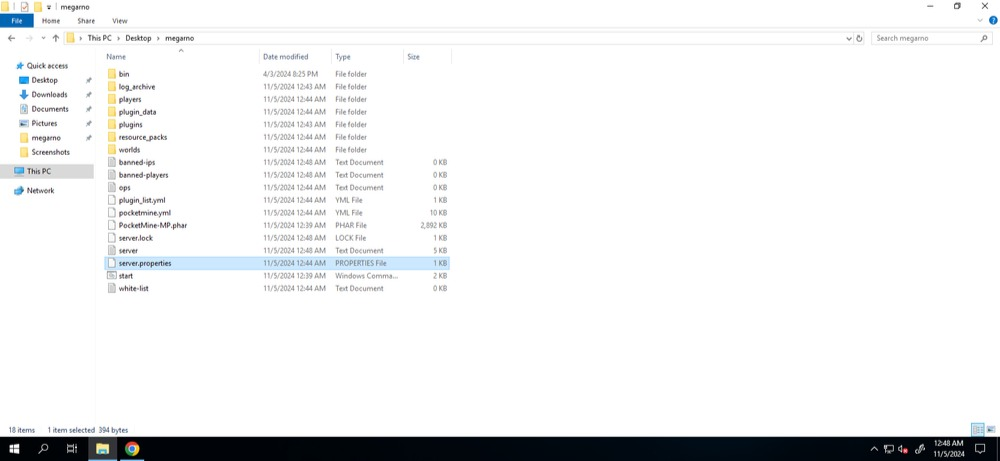Click the network tray icon
Screen dimensions: 1000x461
(x=888, y=449)
